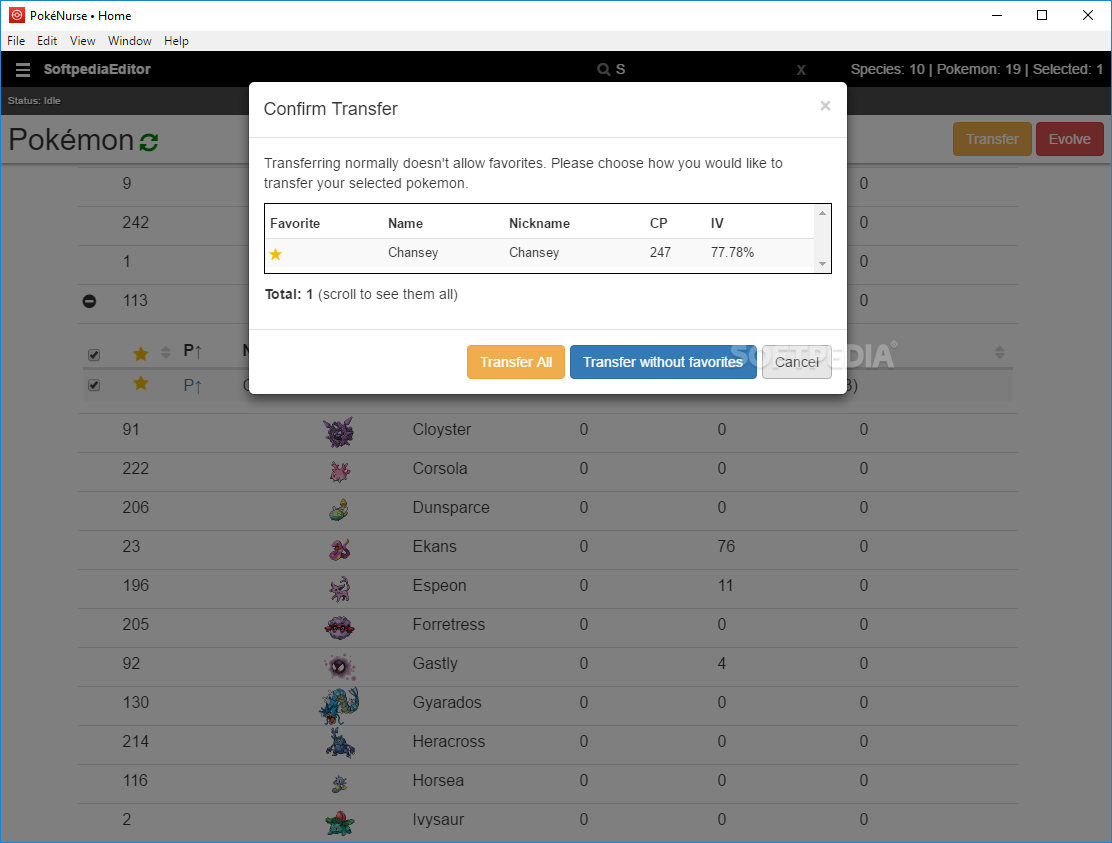Screen dimensions: 1112x843
Task: Click the Corsola sprite
Action: [340, 471]
